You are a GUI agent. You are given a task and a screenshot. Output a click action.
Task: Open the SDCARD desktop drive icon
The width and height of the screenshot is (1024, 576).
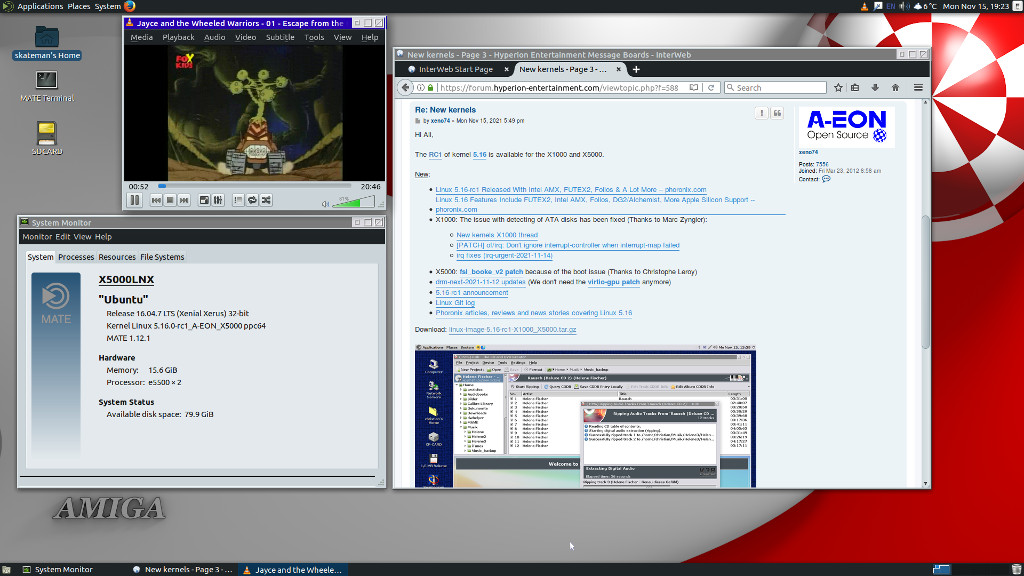(x=46, y=139)
